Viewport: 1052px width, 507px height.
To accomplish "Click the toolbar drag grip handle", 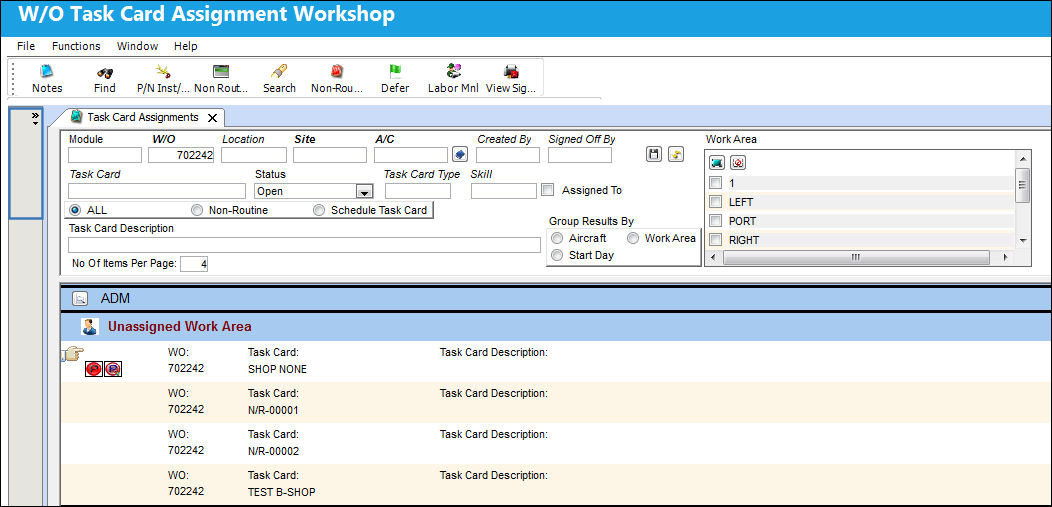I will coord(11,77).
